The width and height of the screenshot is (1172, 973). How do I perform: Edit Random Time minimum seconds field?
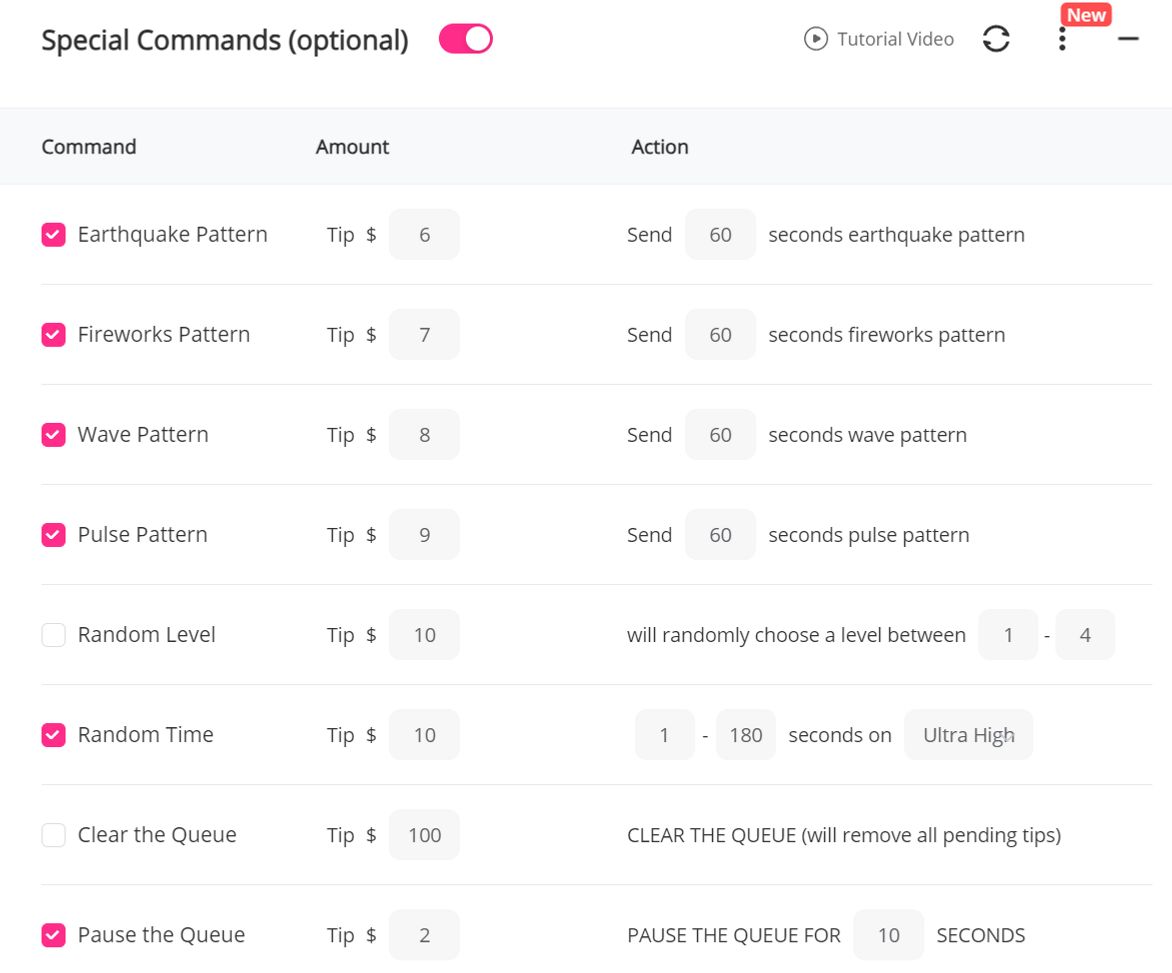pyautogui.click(x=664, y=735)
